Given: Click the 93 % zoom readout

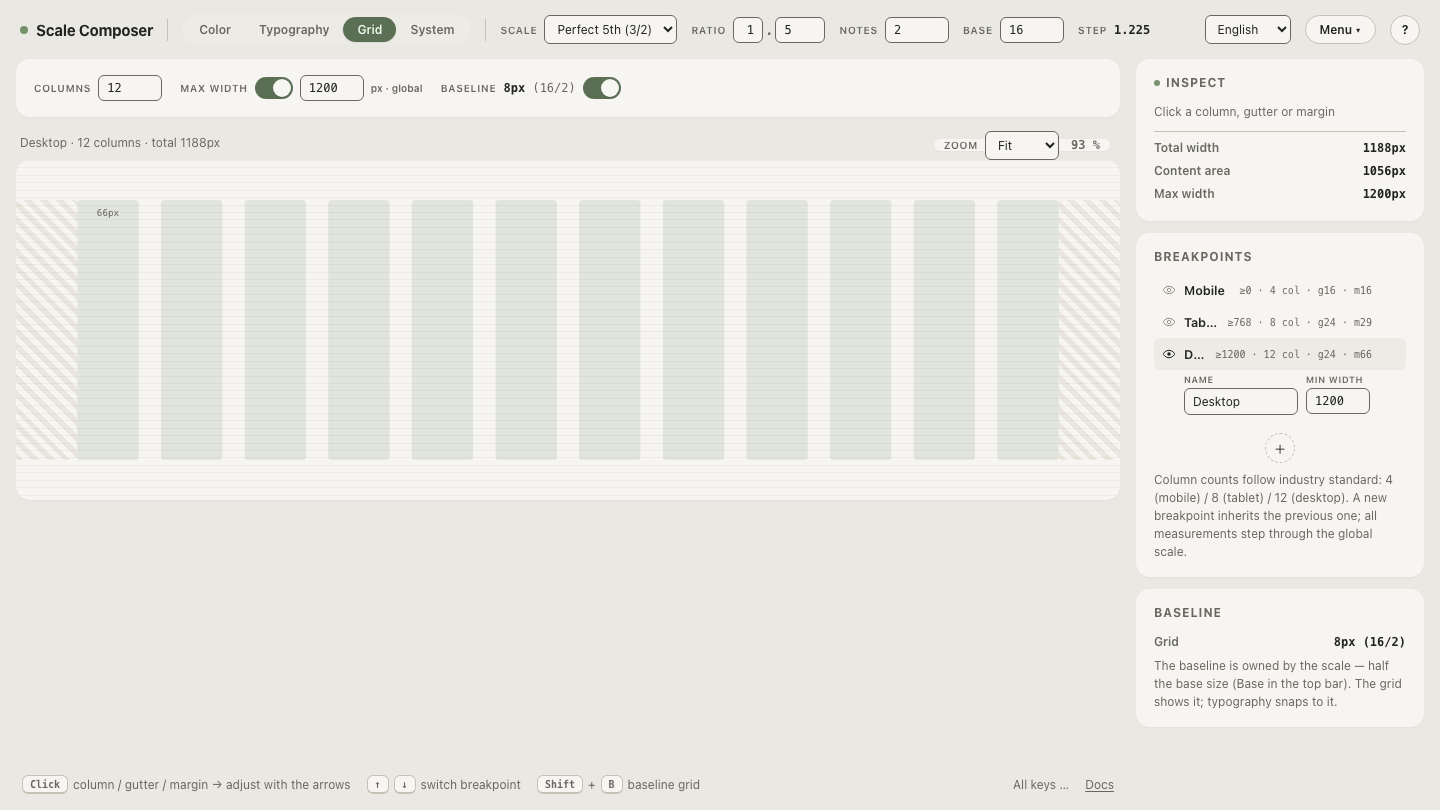Looking at the screenshot, I should pyautogui.click(x=1085, y=145).
